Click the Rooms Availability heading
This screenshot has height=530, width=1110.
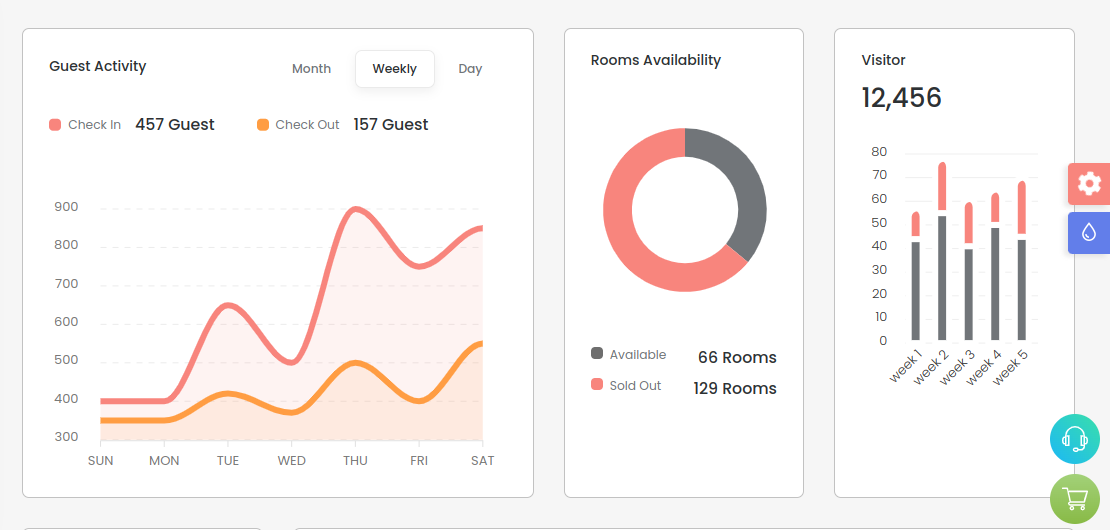(x=655, y=60)
